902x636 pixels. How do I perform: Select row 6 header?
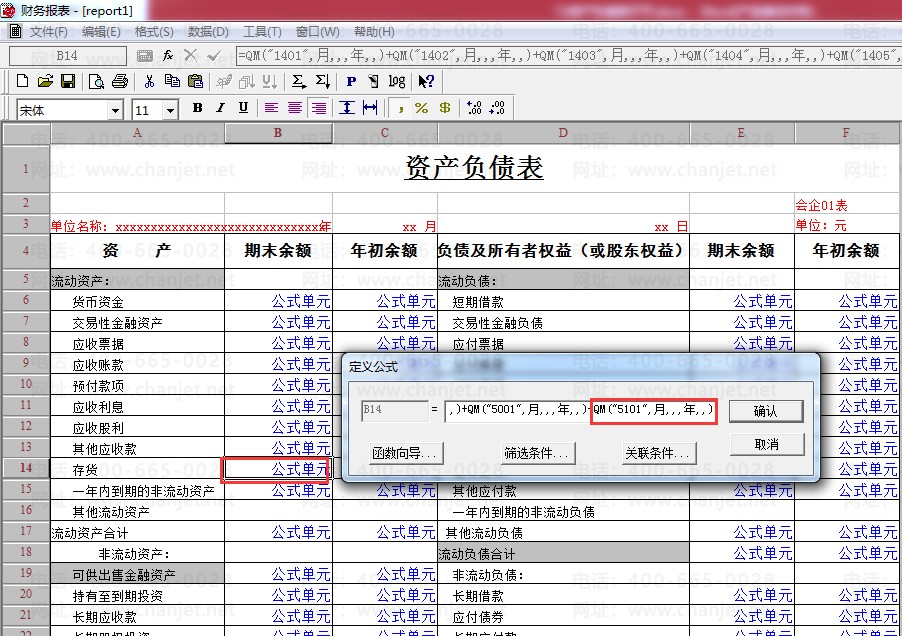click(26, 300)
